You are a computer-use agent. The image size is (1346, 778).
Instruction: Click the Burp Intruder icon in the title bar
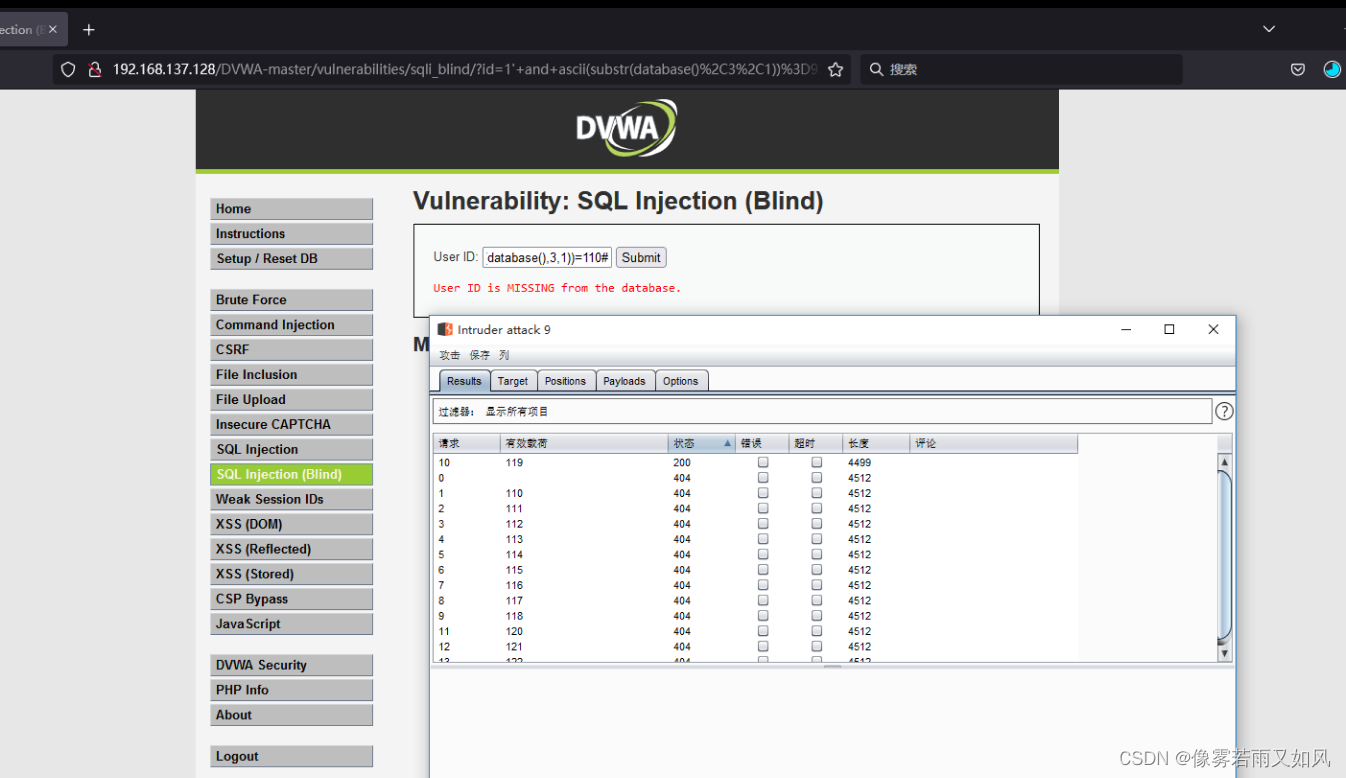tap(444, 329)
